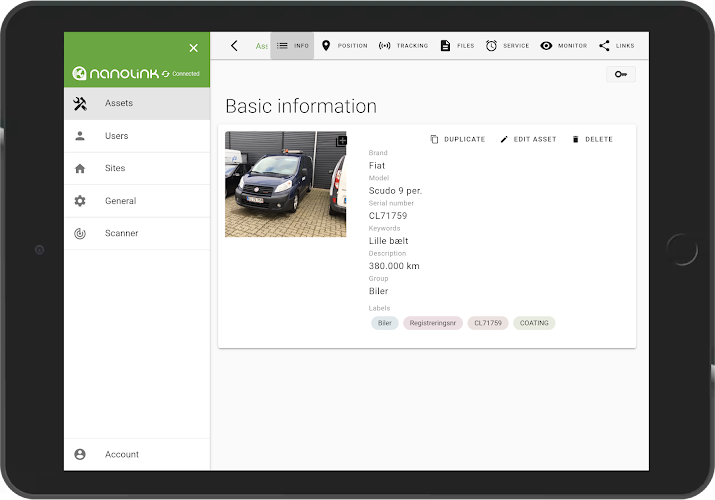Open the Files tab
The image size is (715, 500).
457,46
